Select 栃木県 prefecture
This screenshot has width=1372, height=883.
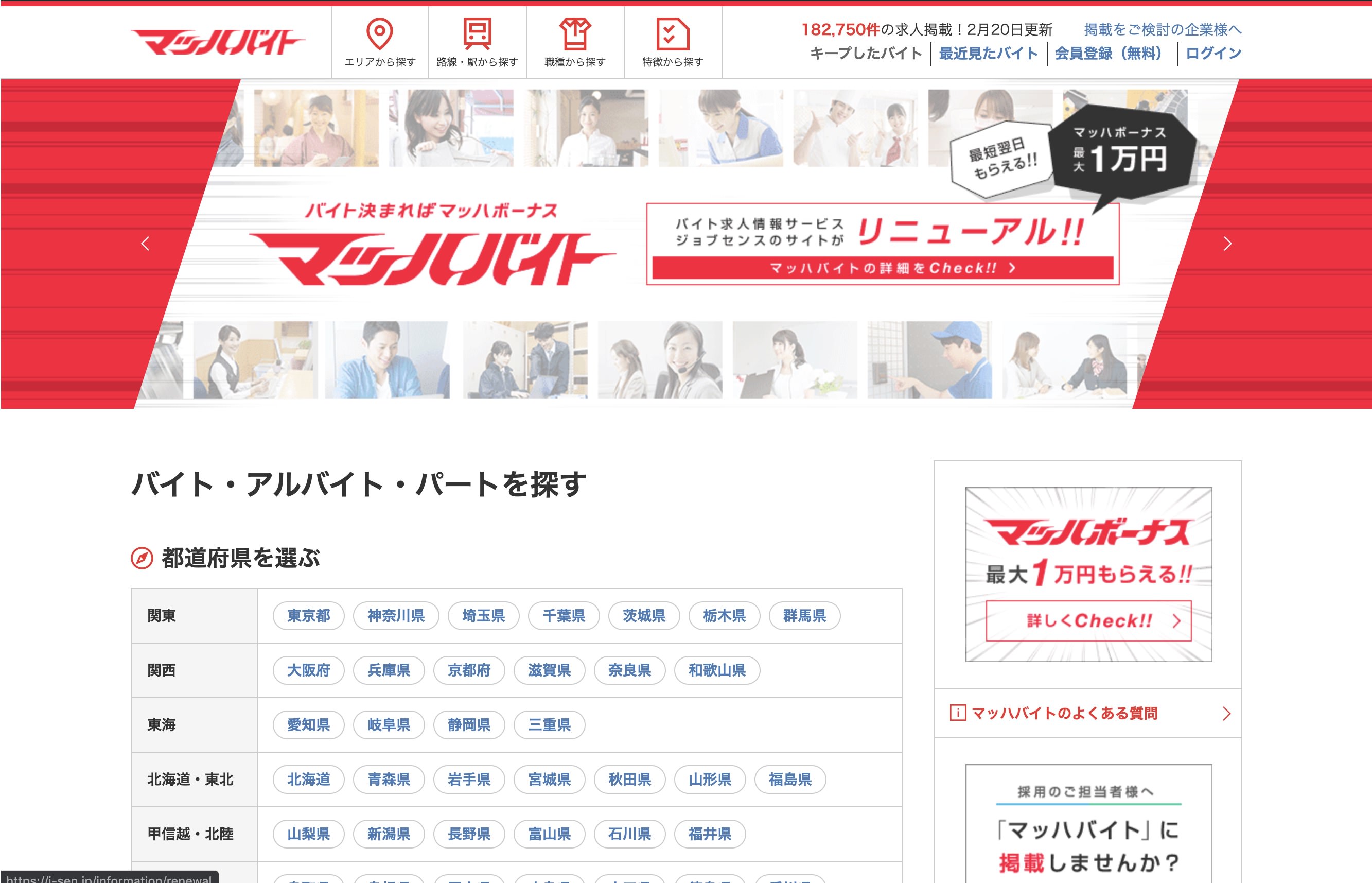(724, 616)
